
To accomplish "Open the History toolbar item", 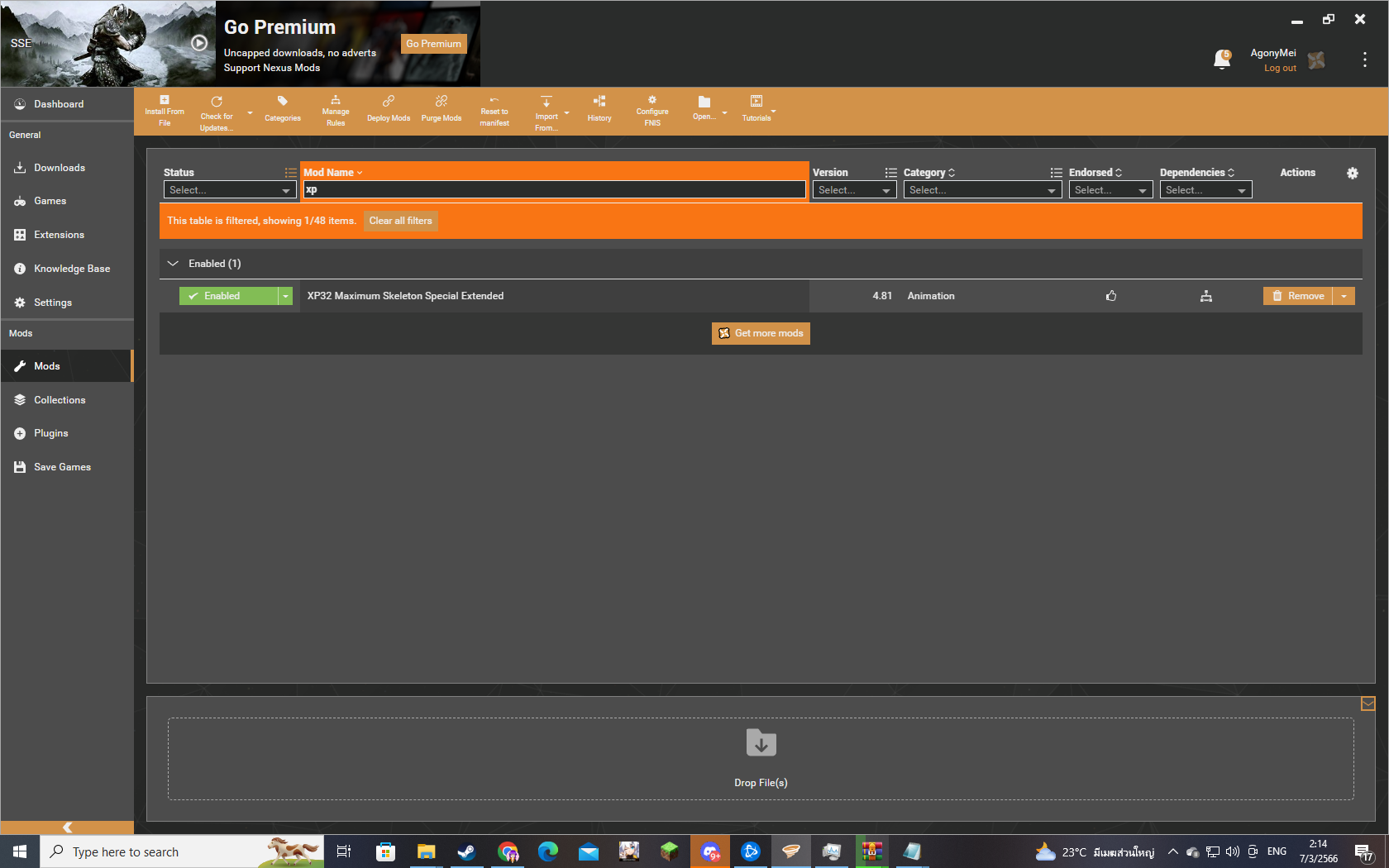I will (599, 109).
